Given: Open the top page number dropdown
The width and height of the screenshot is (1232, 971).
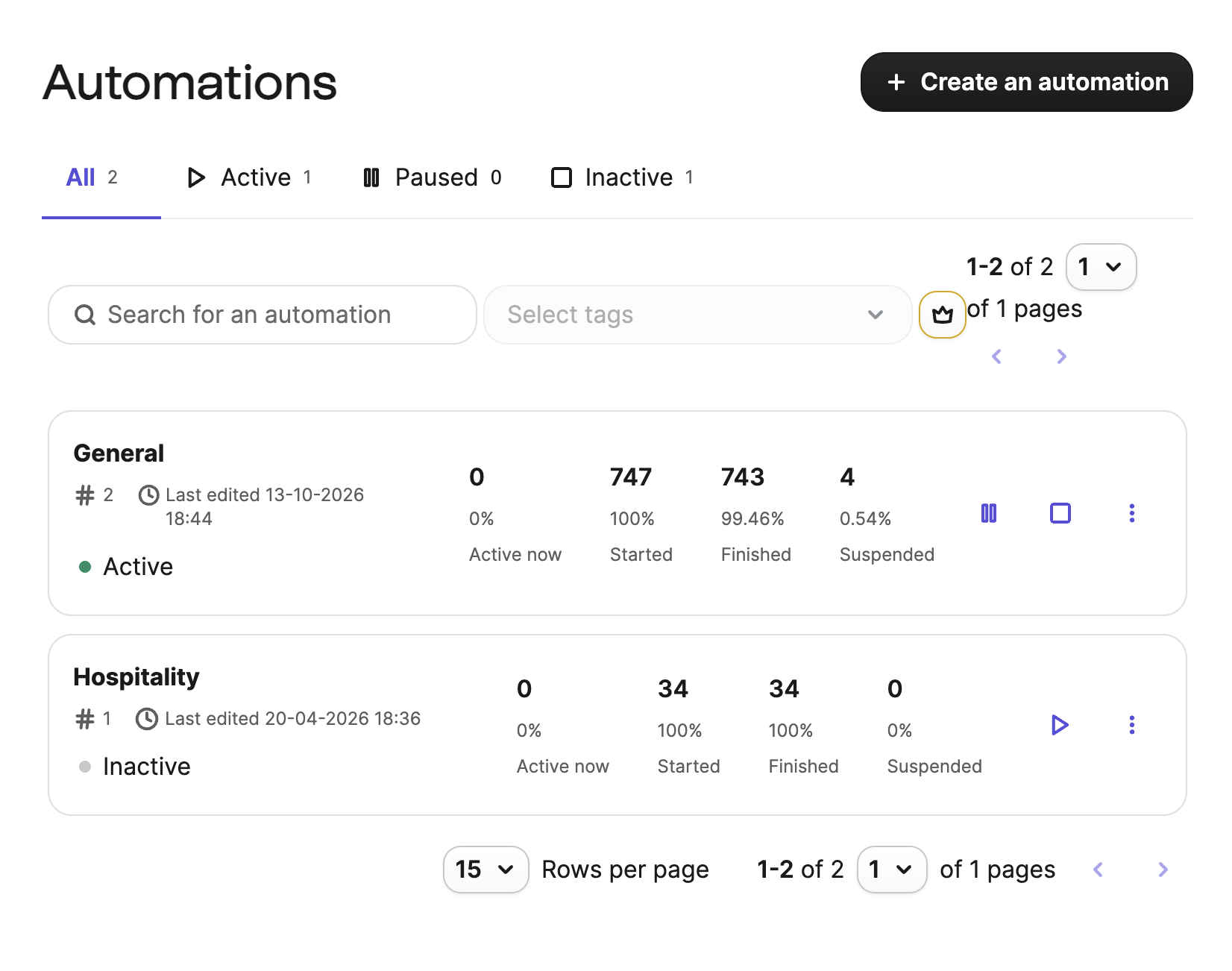Looking at the screenshot, I should coord(1101,267).
